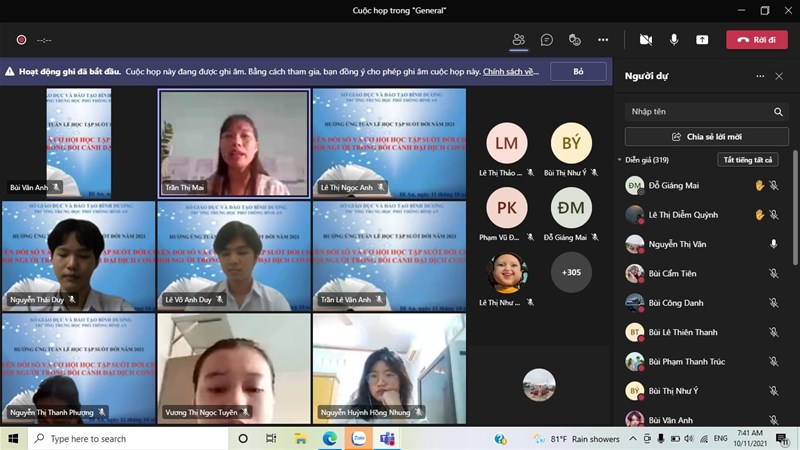Select participant Bùi Công Danh in list
This screenshot has width=800, height=450.
(x=704, y=303)
